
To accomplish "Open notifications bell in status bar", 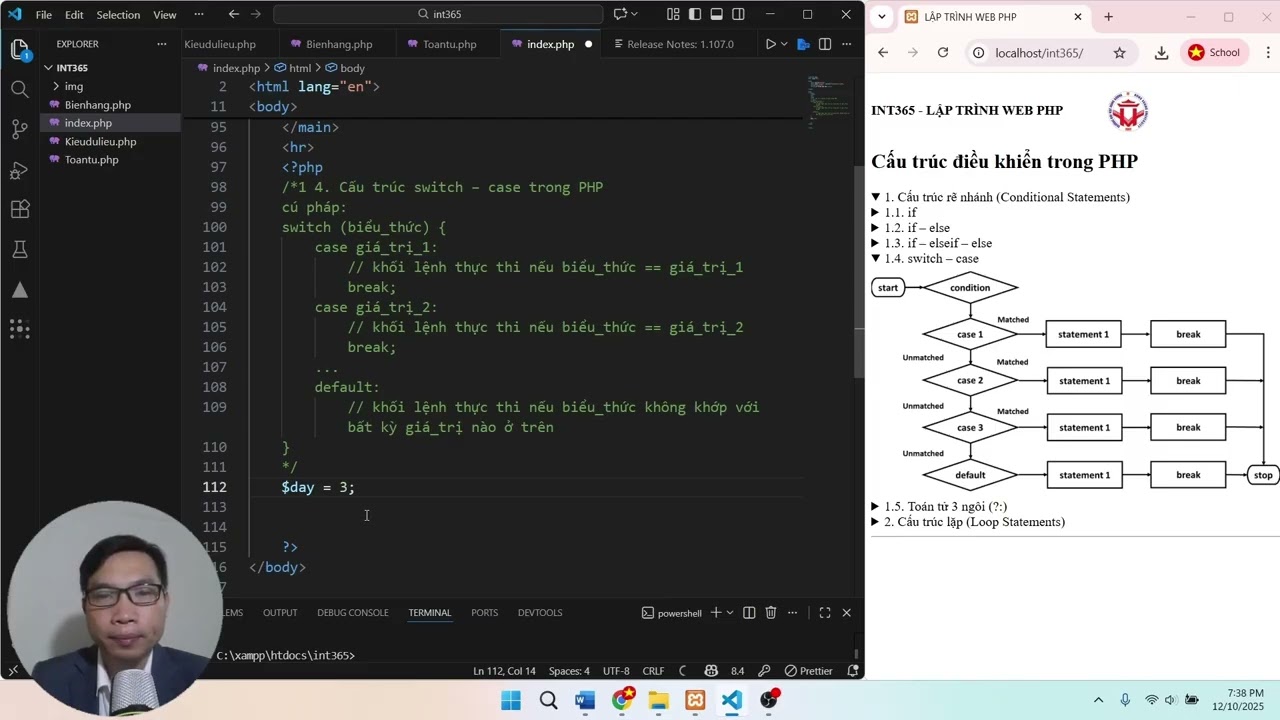I will [x=851, y=671].
